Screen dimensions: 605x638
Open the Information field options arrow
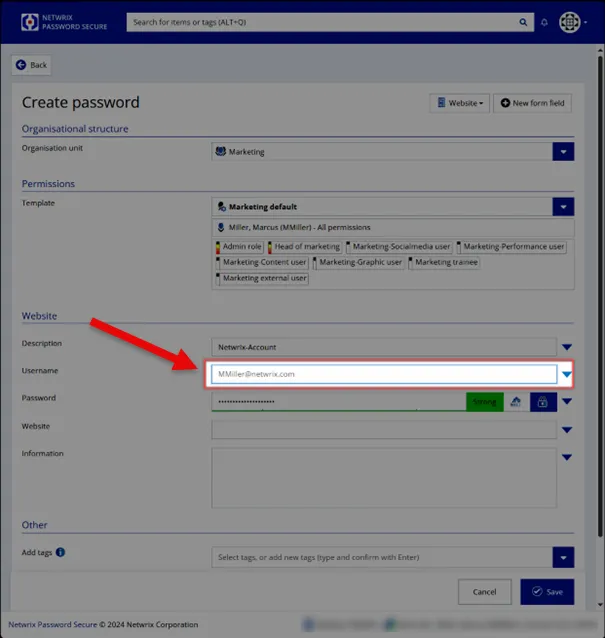click(567, 457)
